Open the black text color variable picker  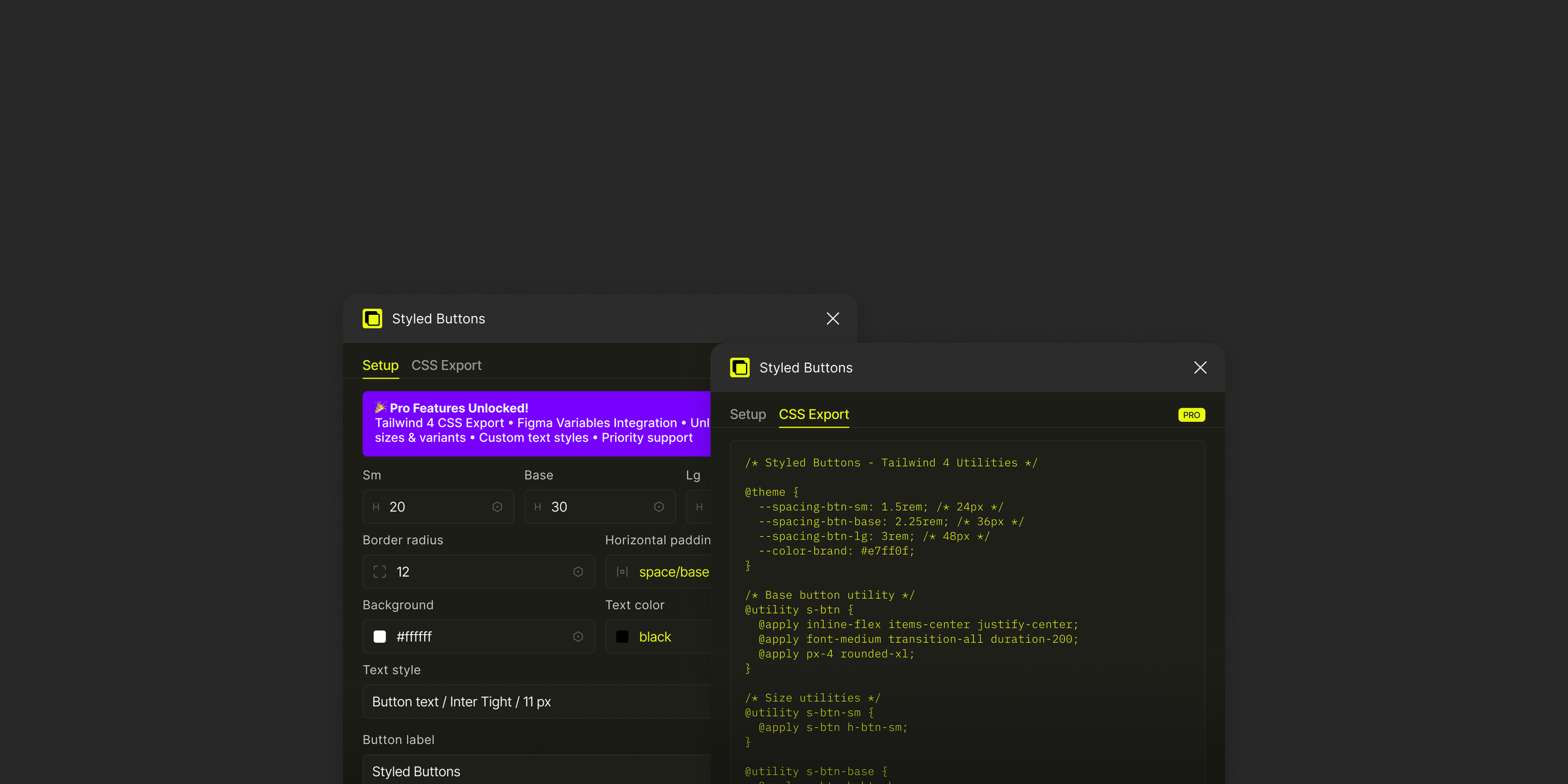[655, 637]
